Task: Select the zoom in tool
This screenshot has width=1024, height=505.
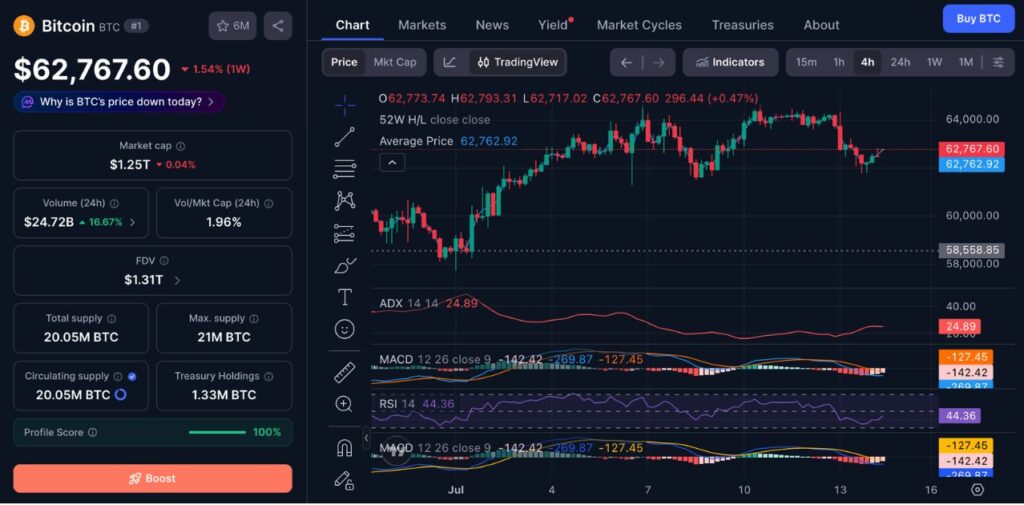Action: [345, 404]
